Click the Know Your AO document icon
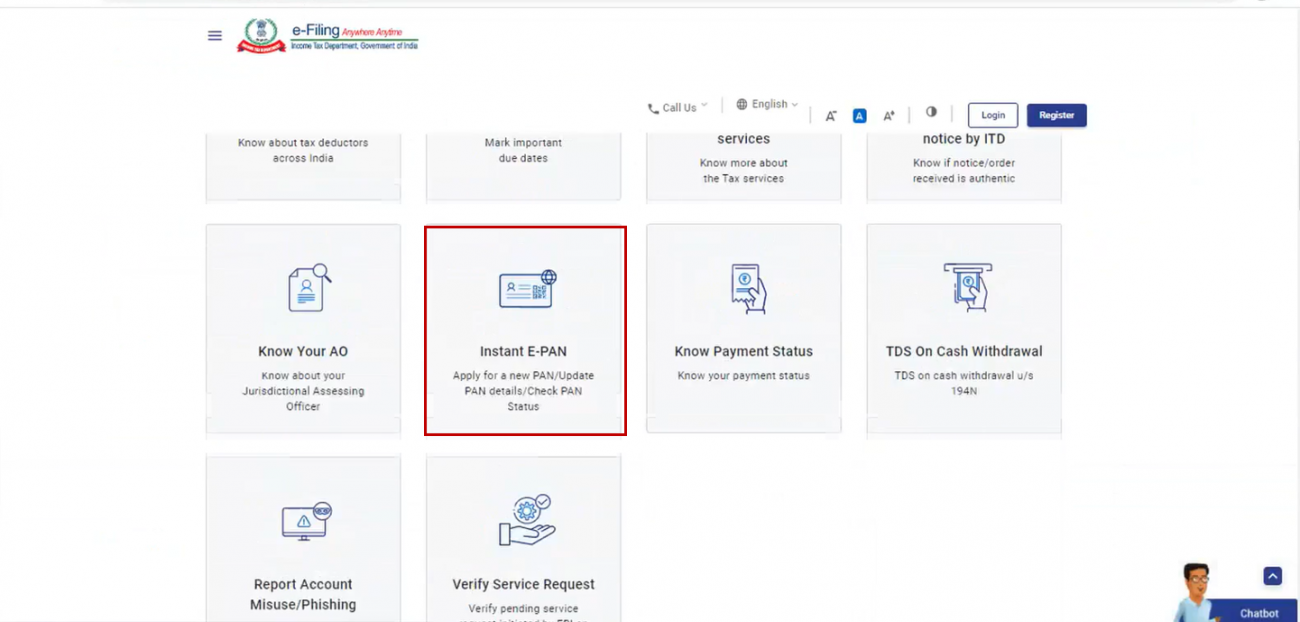Viewport: 1300px width, 622px height. coord(303,289)
